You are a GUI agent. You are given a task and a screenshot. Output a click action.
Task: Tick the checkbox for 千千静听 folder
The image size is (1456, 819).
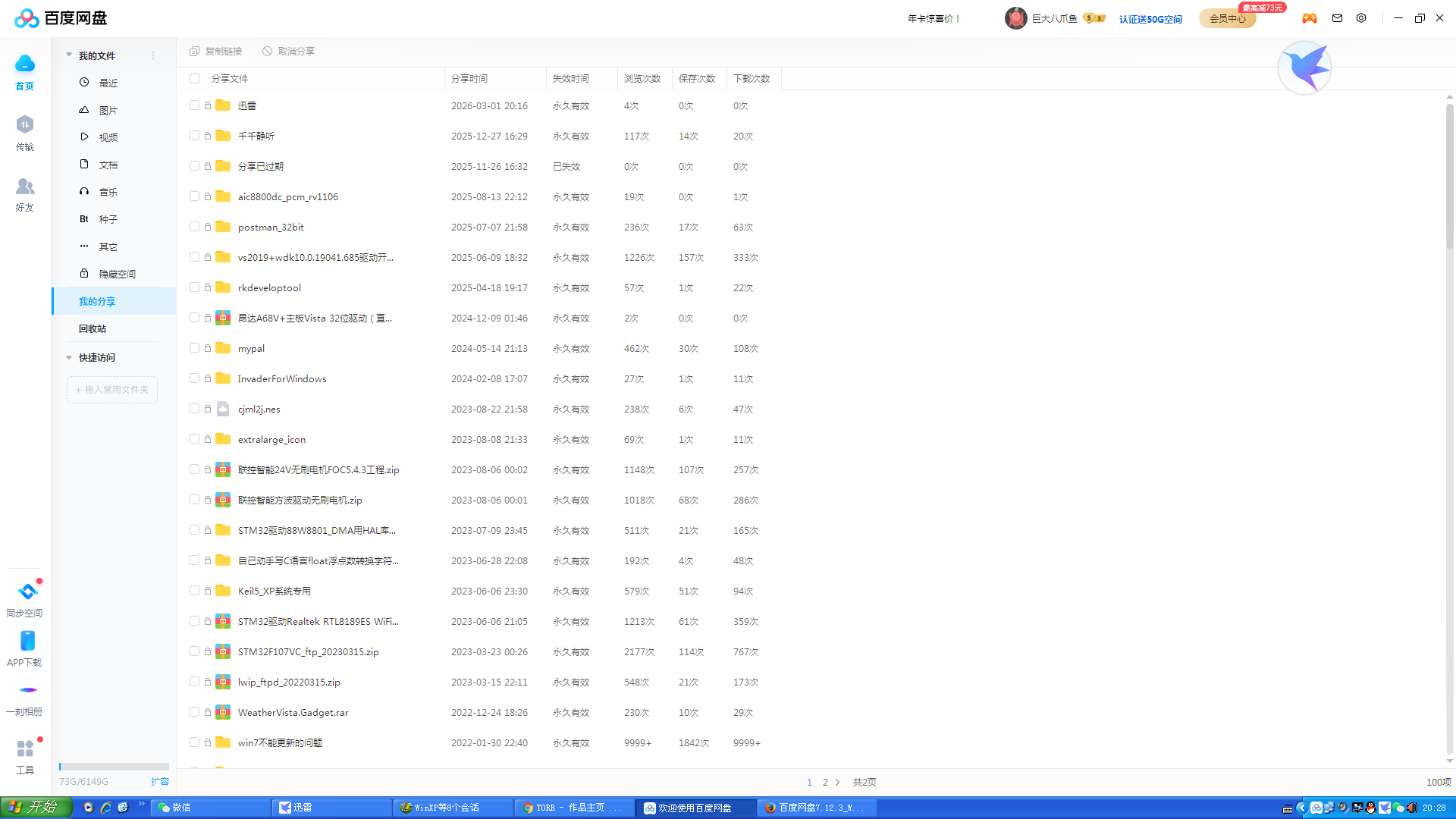tap(195, 136)
